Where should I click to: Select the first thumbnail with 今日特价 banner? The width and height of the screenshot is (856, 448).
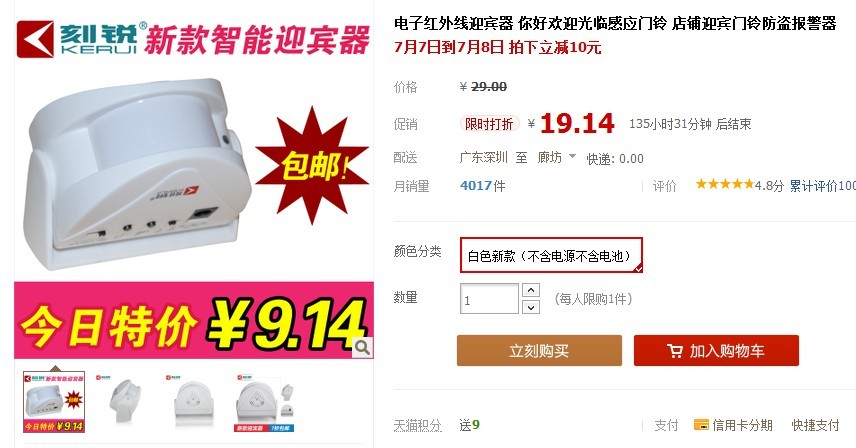54,402
